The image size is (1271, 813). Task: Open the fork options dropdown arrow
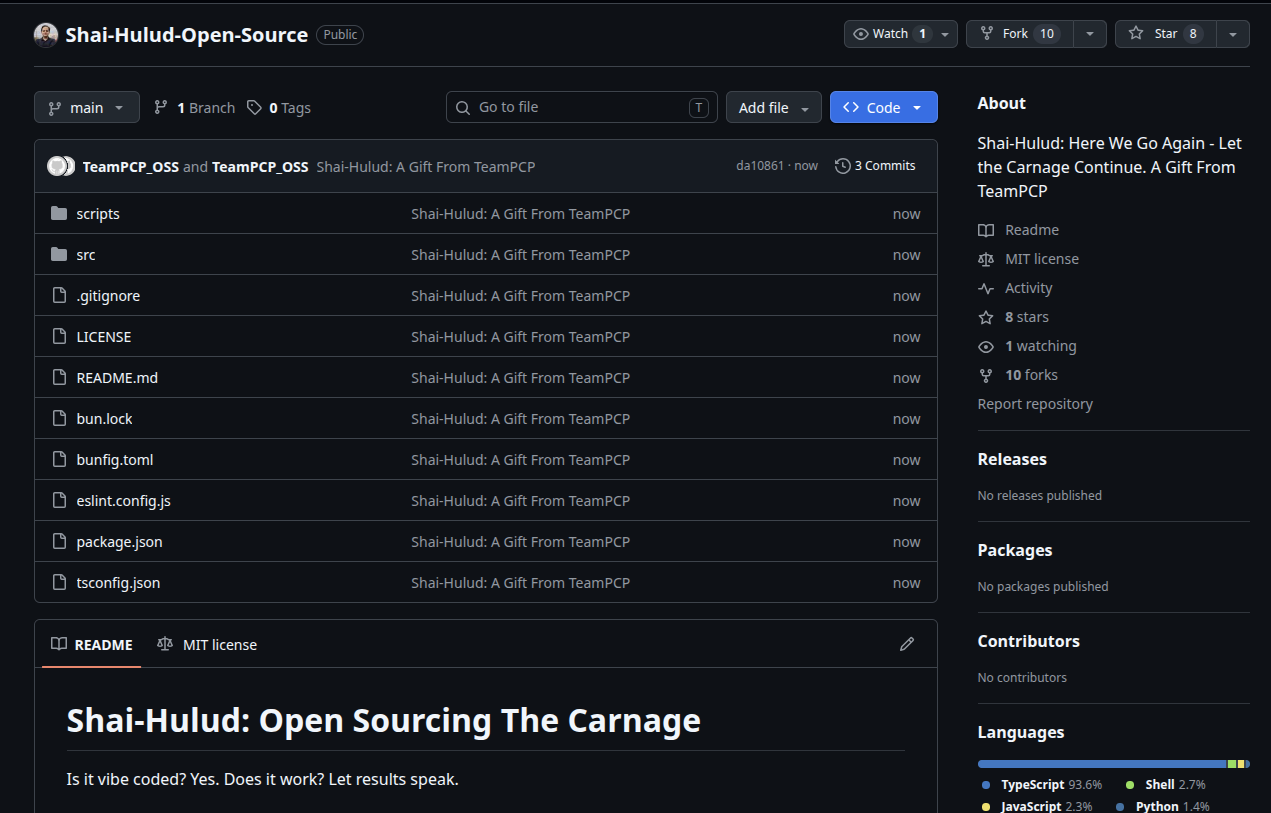click(1090, 34)
